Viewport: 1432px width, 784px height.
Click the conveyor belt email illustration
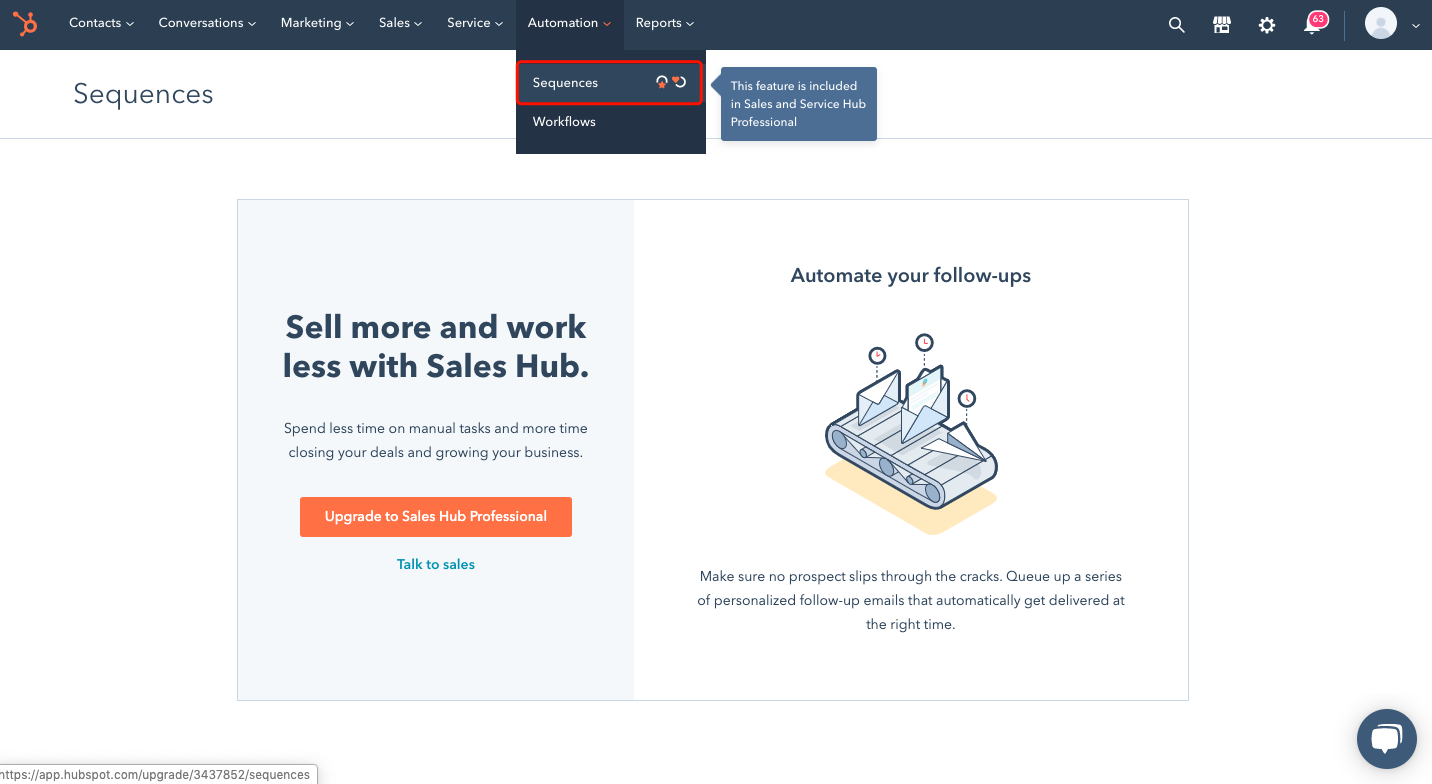point(911,433)
